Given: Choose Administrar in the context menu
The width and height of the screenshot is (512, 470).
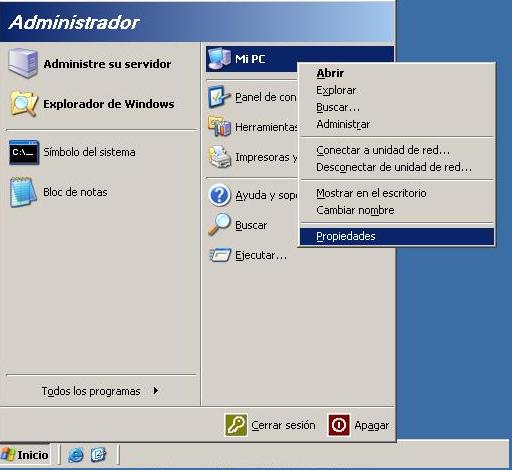Looking at the screenshot, I should 397,124.
